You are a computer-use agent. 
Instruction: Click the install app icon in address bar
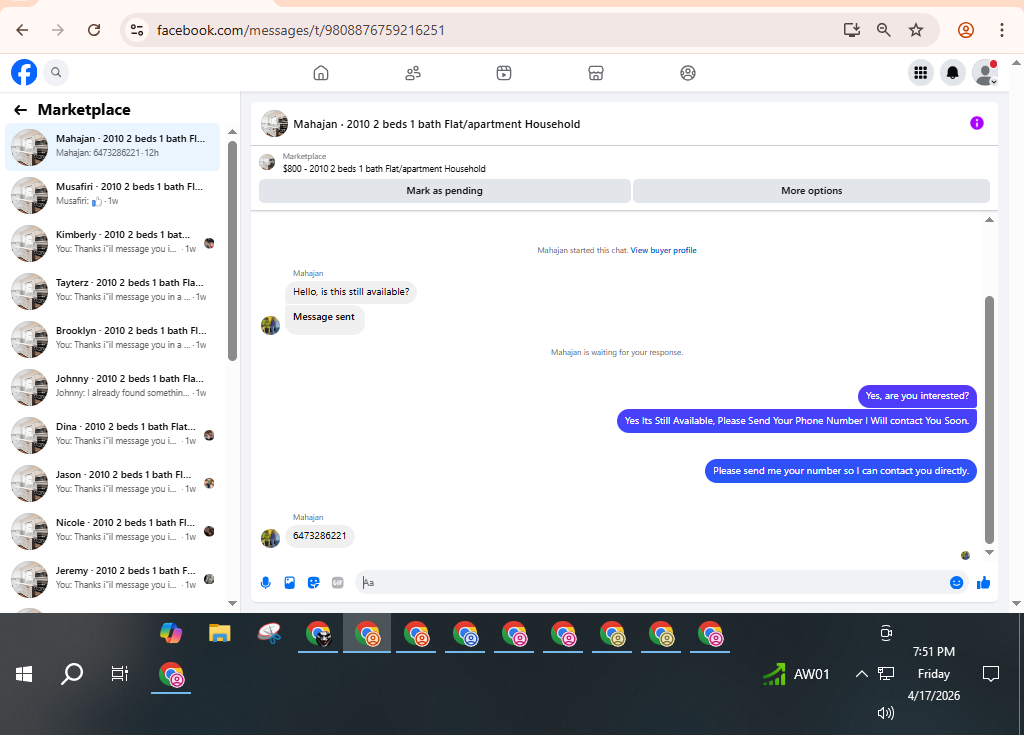pos(852,30)
